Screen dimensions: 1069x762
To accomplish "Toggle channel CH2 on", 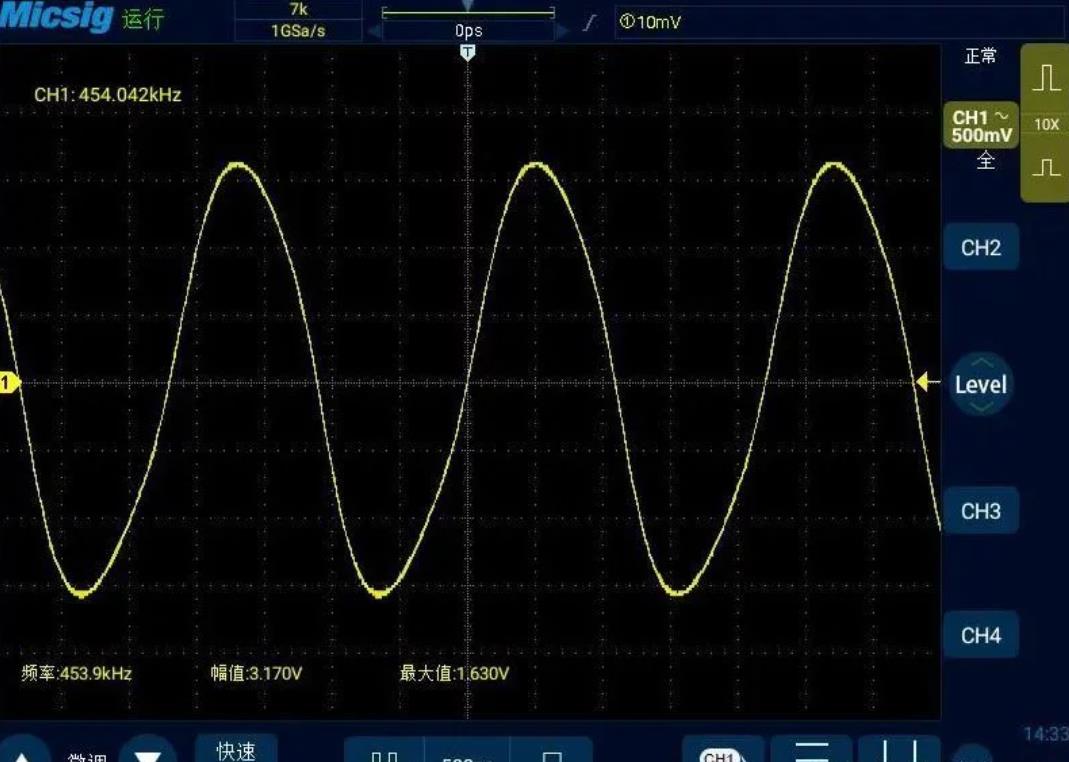I will coord(980,248).
